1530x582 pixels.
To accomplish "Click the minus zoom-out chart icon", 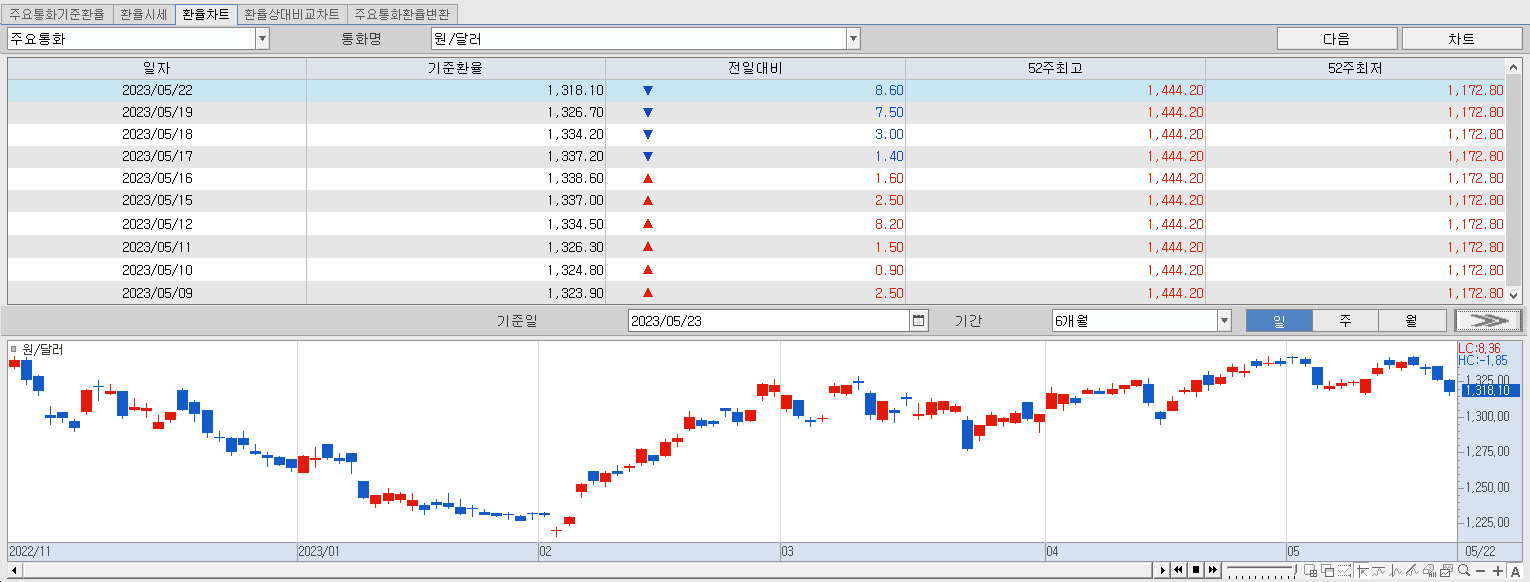I will tap(1481, 571).
